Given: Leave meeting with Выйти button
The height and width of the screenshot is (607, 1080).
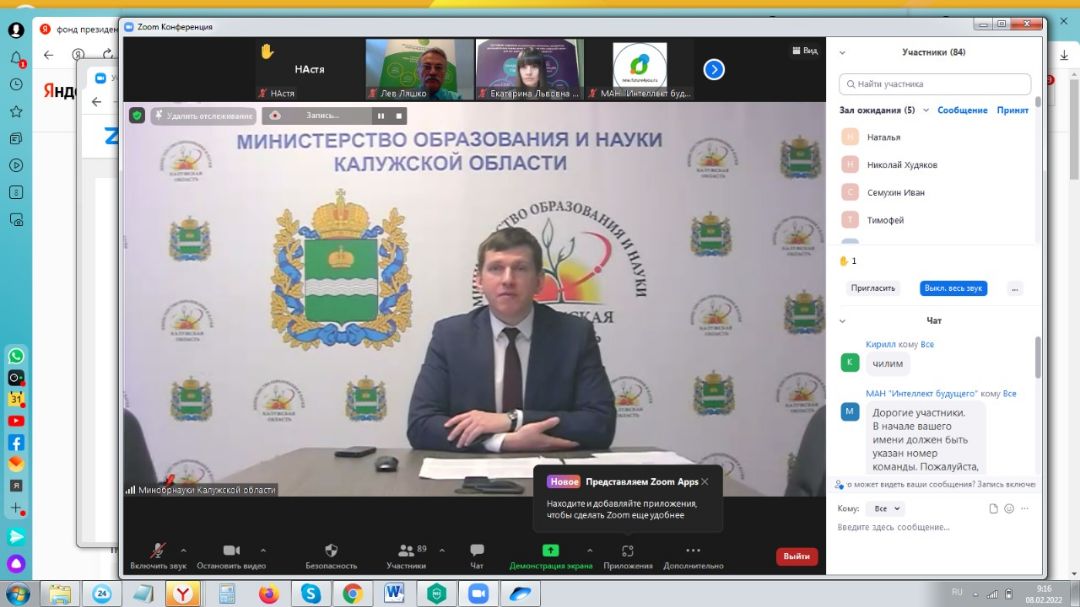Looking at the screenshot, I should (x=796, y=556).
